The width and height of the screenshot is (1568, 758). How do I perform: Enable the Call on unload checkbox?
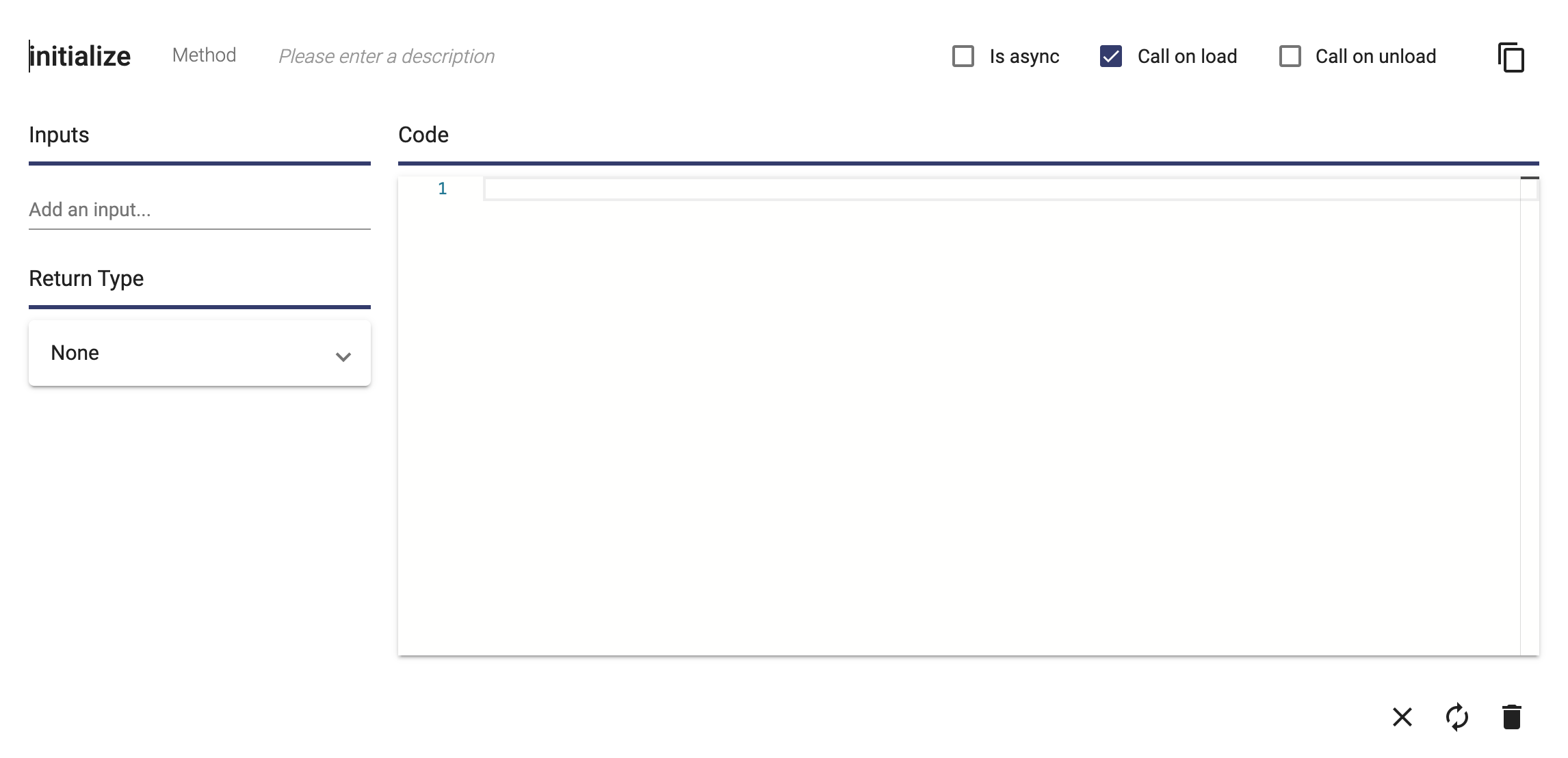point(1290,56)
